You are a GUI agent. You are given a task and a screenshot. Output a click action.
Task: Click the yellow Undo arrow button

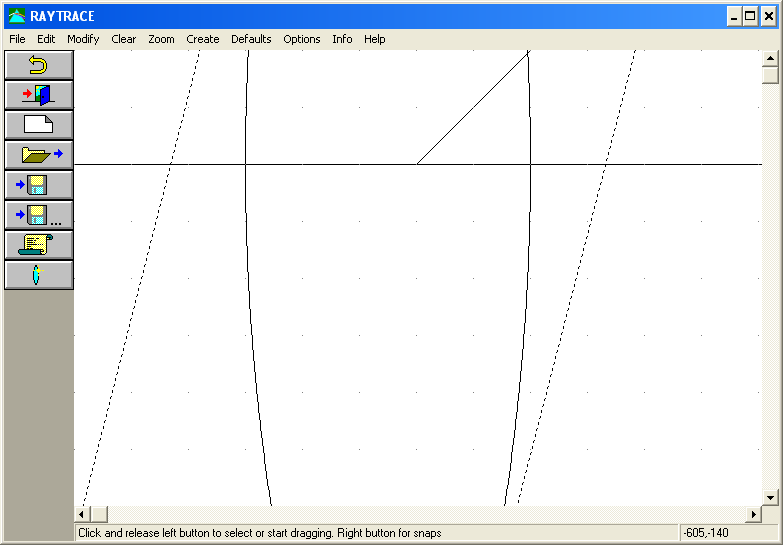coord(38,65)
